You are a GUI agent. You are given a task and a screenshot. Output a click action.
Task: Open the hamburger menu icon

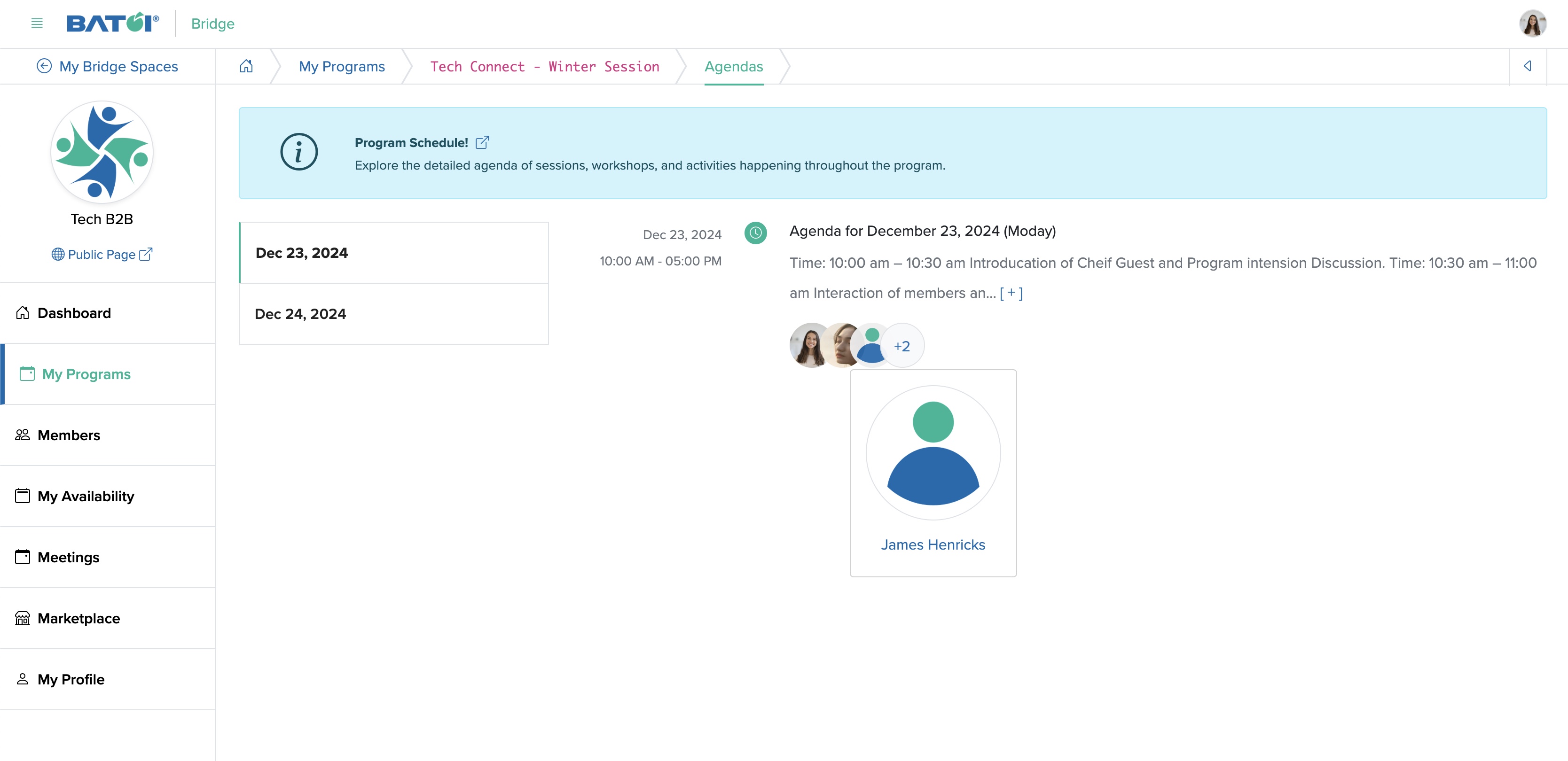click(37, 24)
